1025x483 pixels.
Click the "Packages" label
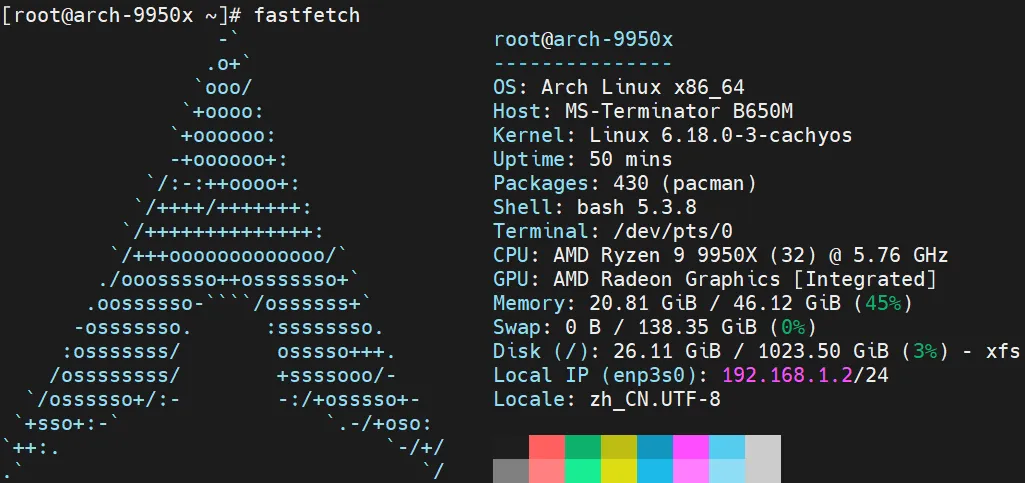click(541, 183)
